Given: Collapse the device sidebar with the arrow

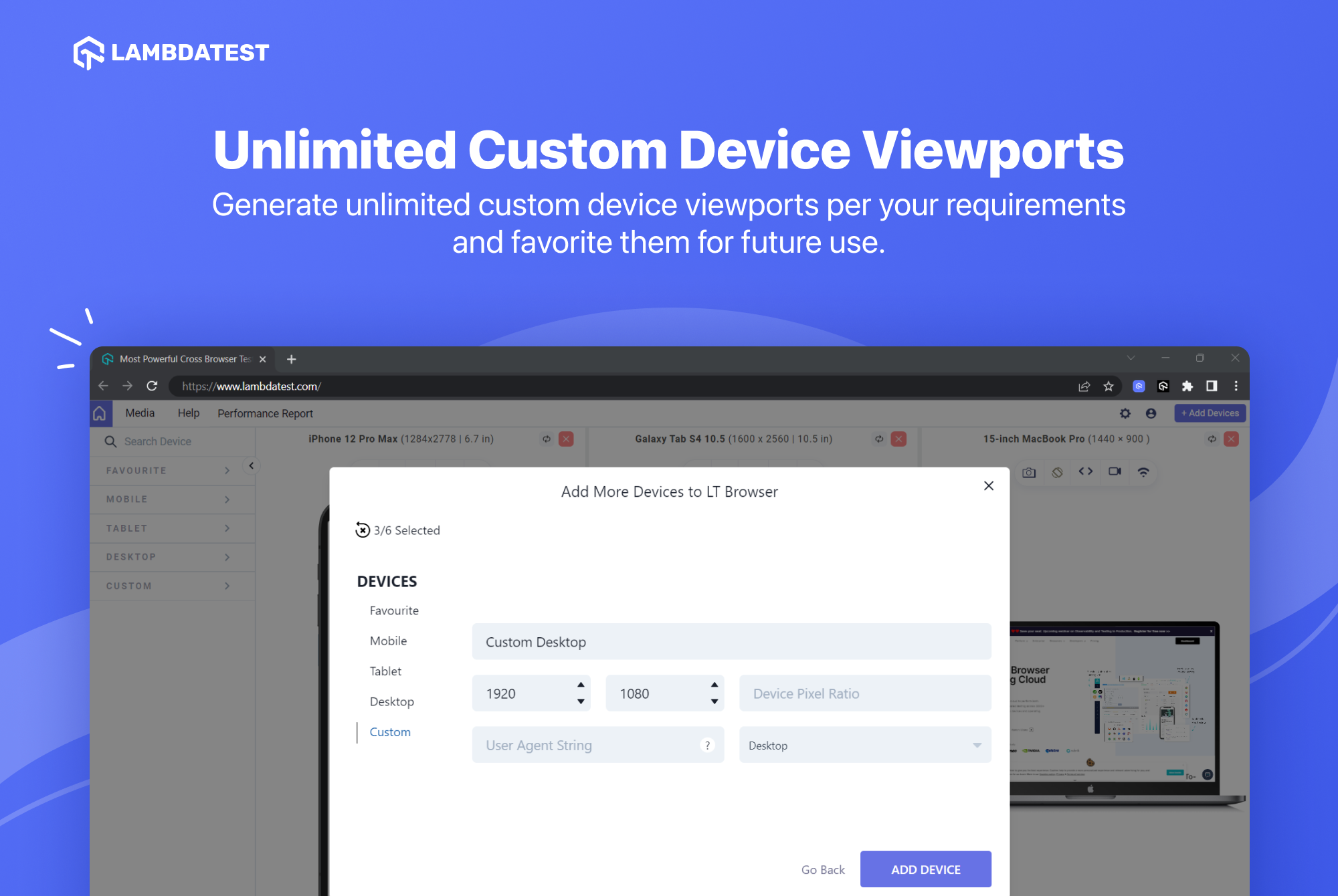Looking at the screenshot, I should point(252,466).
